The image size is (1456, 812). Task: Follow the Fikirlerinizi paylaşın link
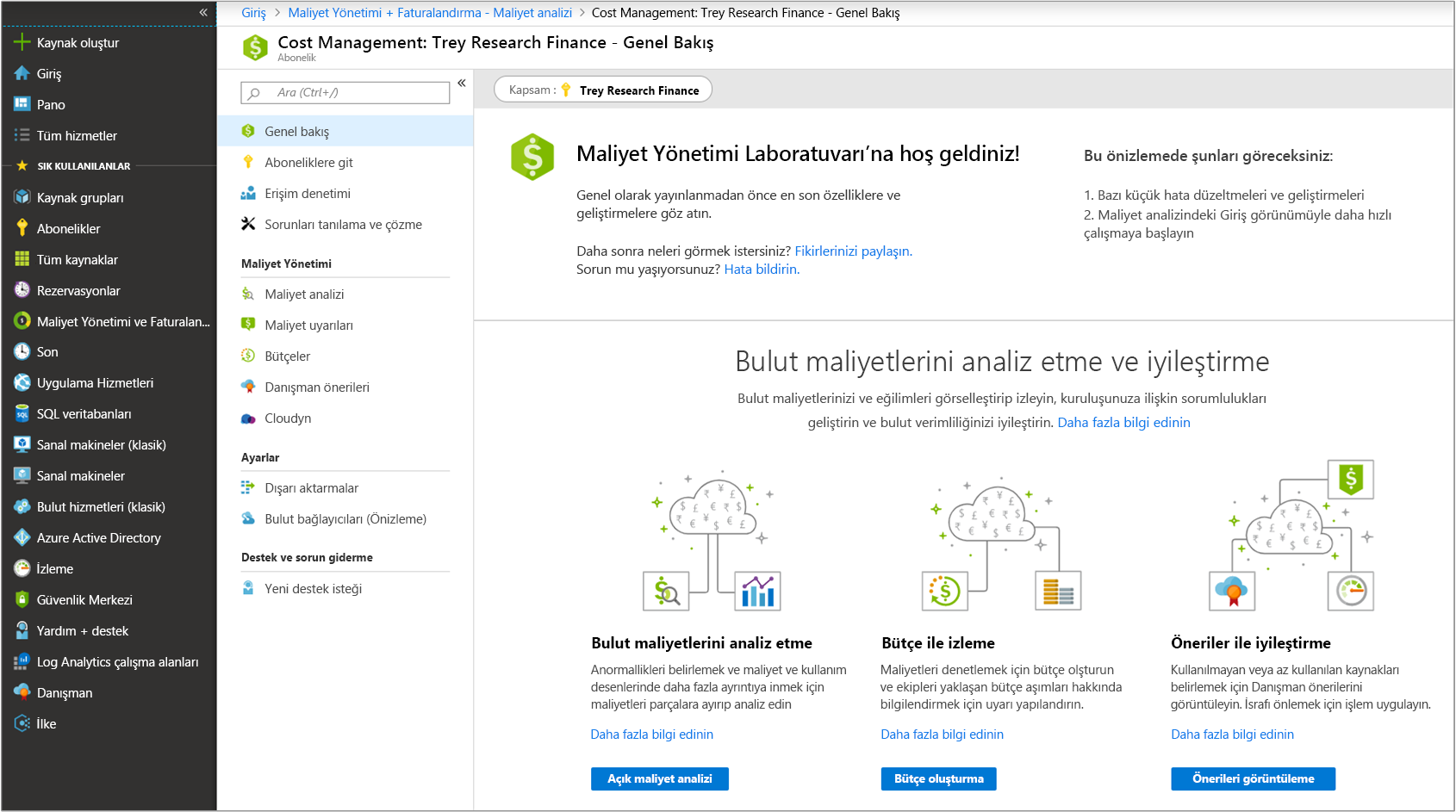click(x=853, y=251)
